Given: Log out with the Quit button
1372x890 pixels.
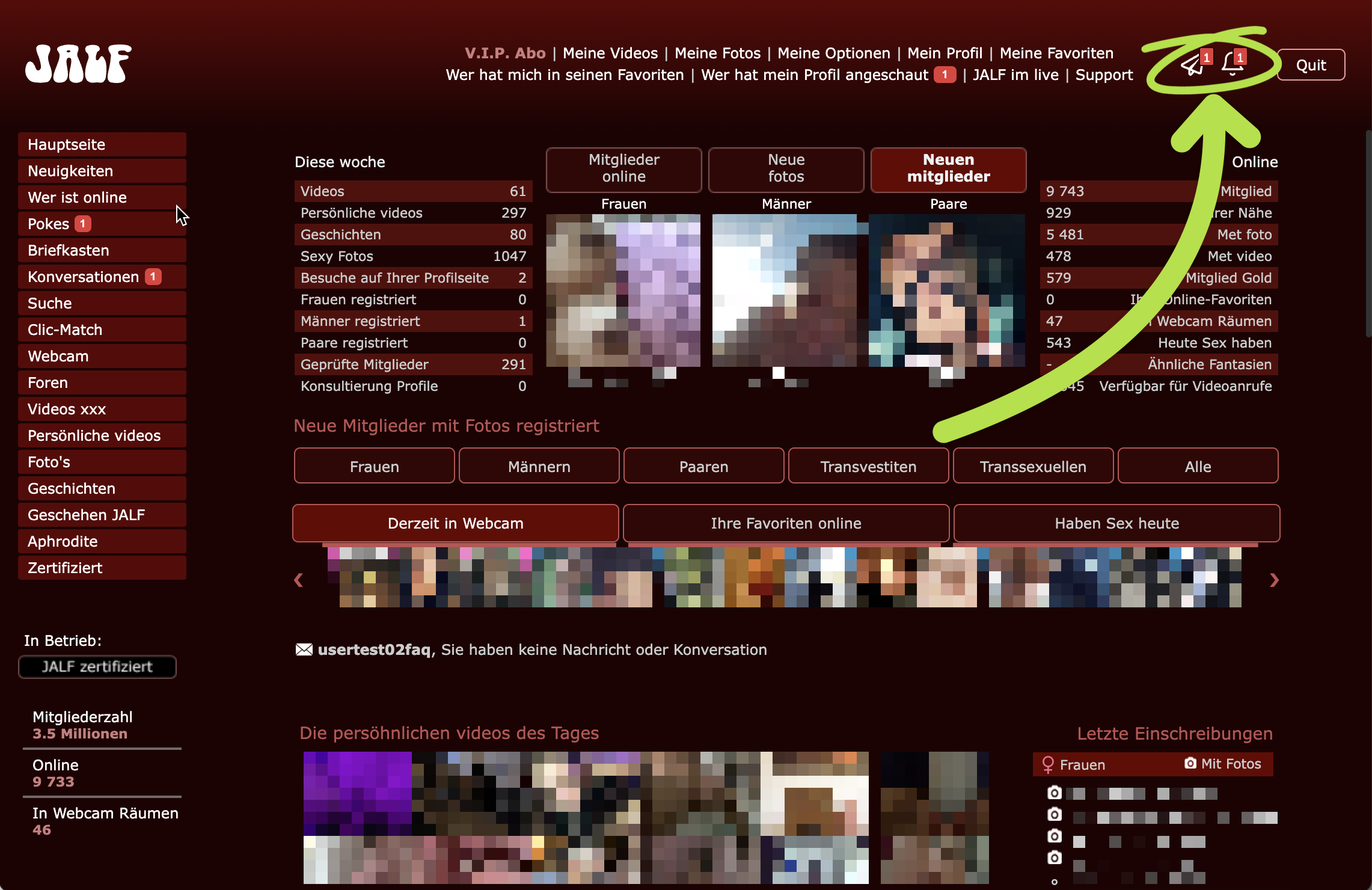Looking at the screenshot, I should [1311, 65].
